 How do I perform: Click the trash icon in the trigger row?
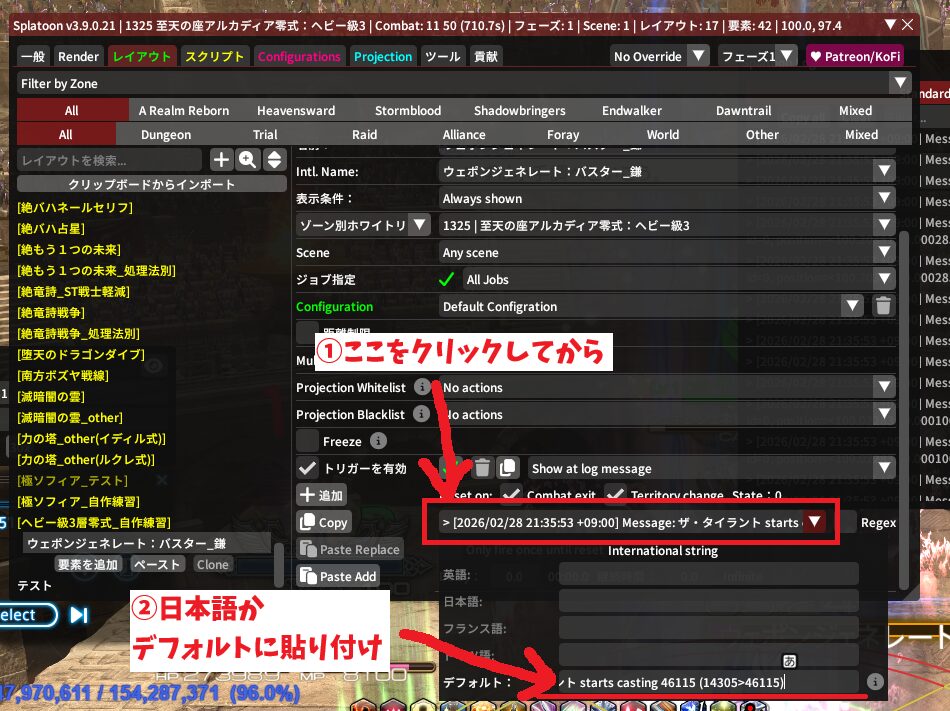point(482,467)
